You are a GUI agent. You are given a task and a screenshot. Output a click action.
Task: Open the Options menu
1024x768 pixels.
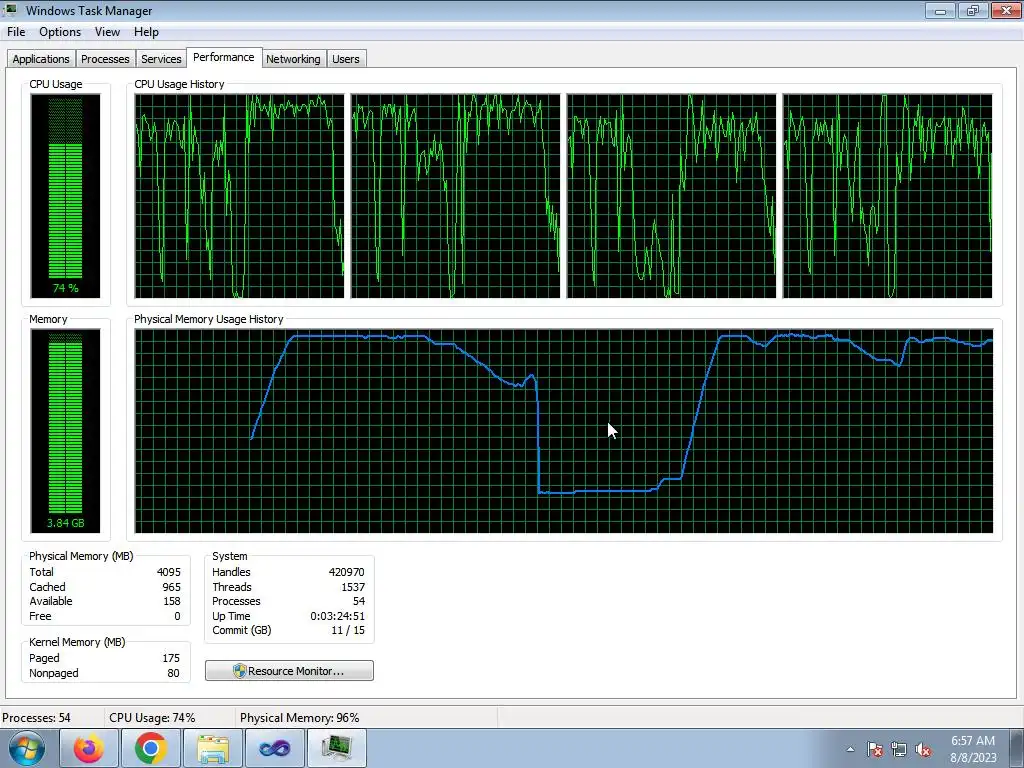tap(60, 32)
